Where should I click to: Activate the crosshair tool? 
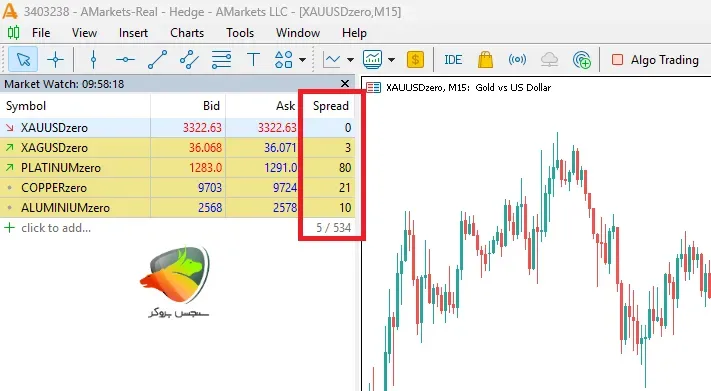(x=55, y=59)
